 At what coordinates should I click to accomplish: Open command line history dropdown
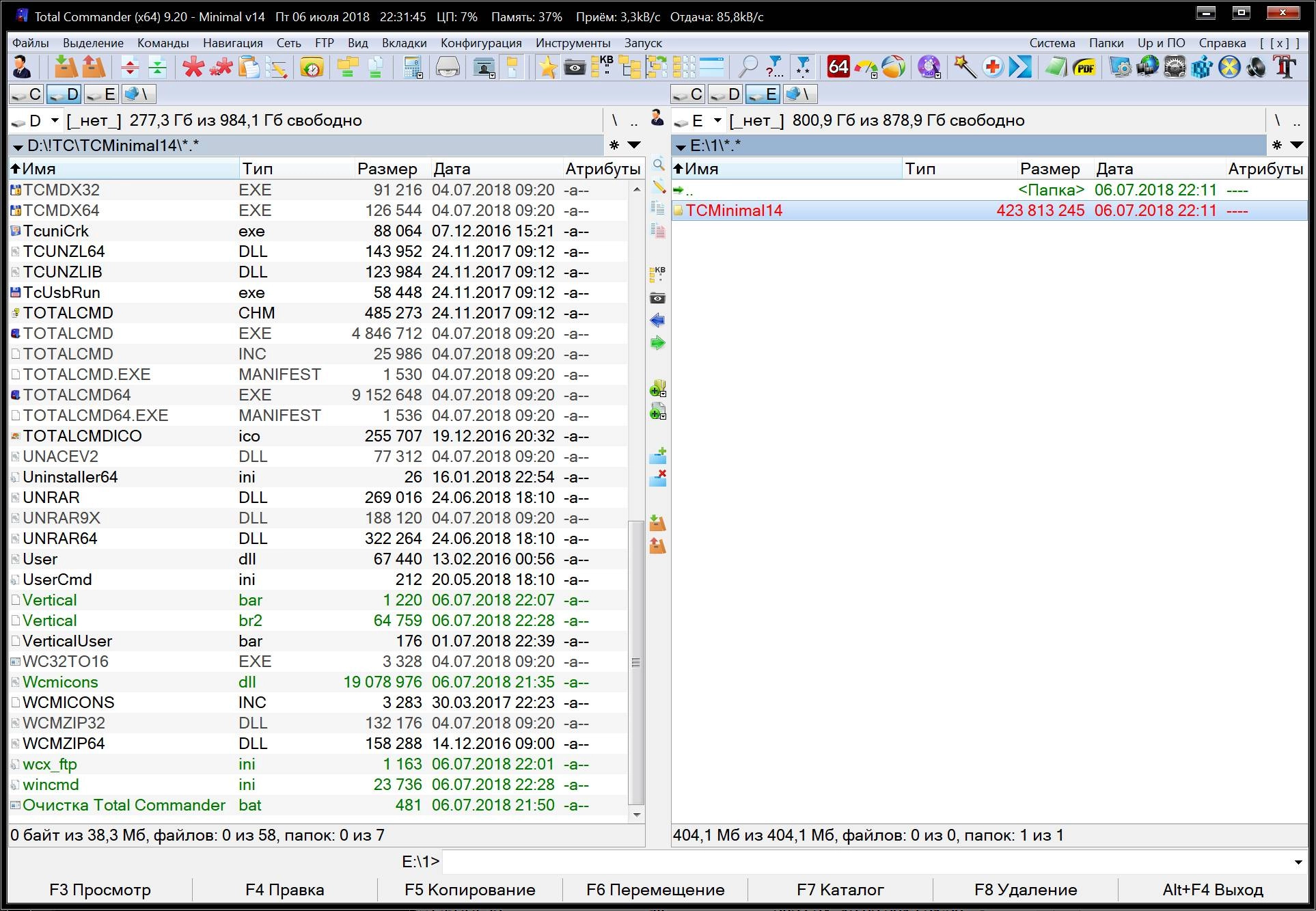coord(1298,862)
